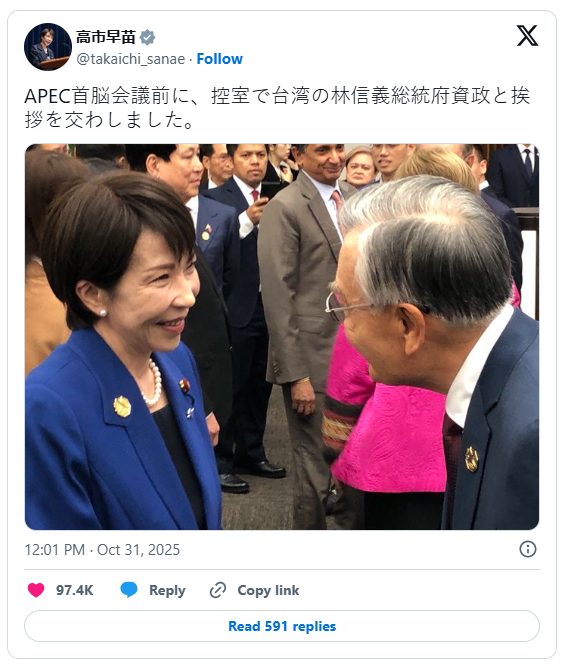Open the tweet info icon
The image size is (565, 667).
528,549
